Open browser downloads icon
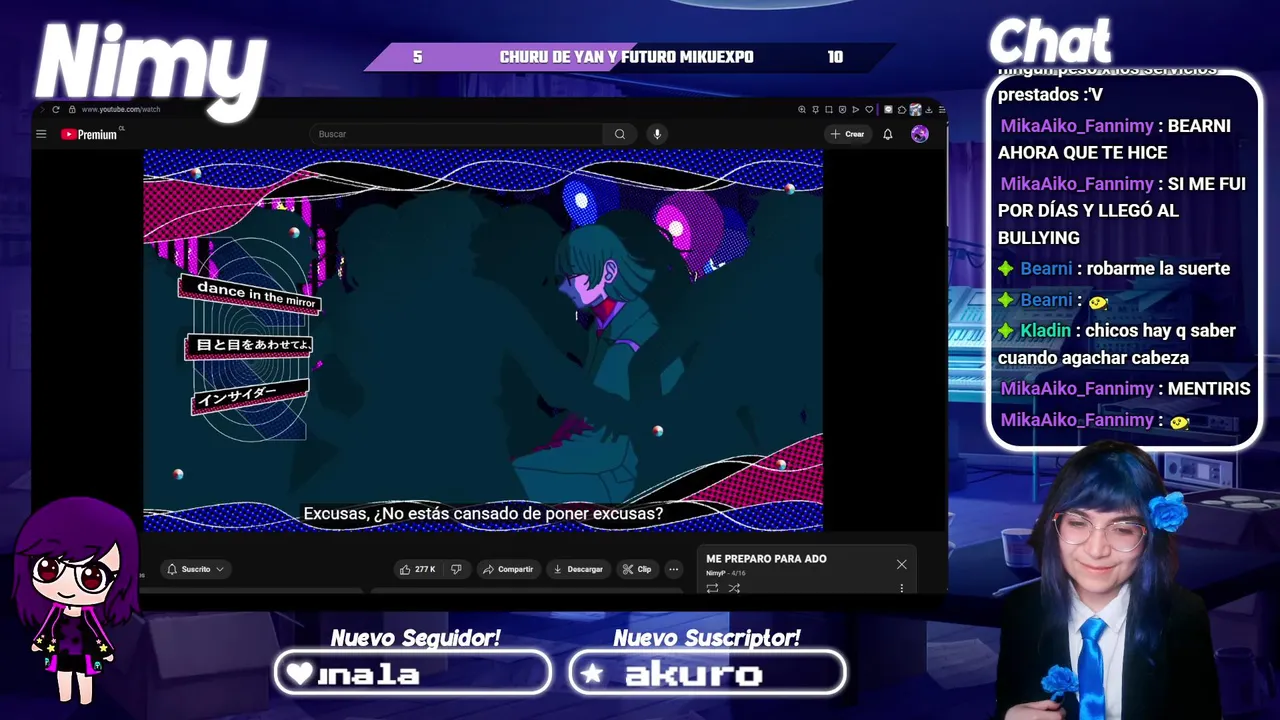Screen dimensions: 1280x720 click(929, 109)
